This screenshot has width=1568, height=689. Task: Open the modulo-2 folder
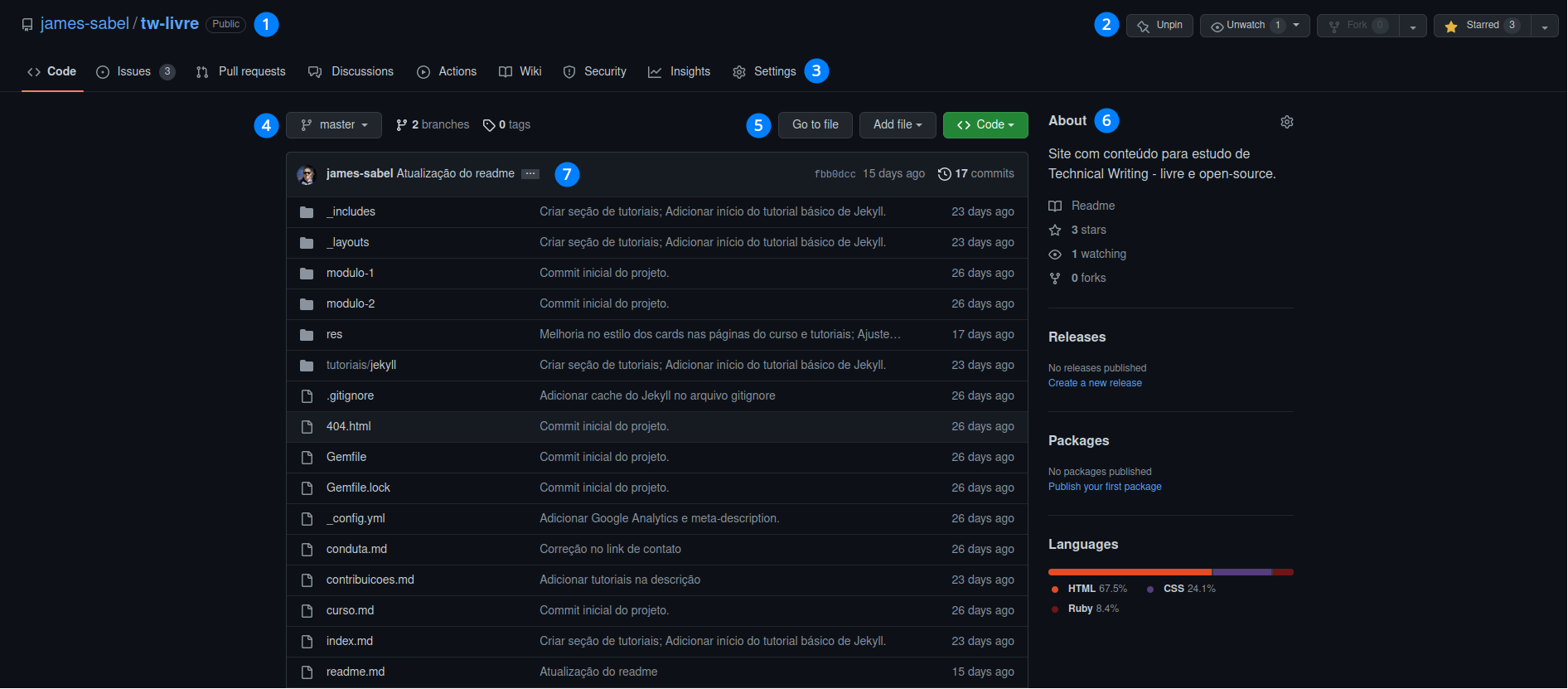(351, 304)
